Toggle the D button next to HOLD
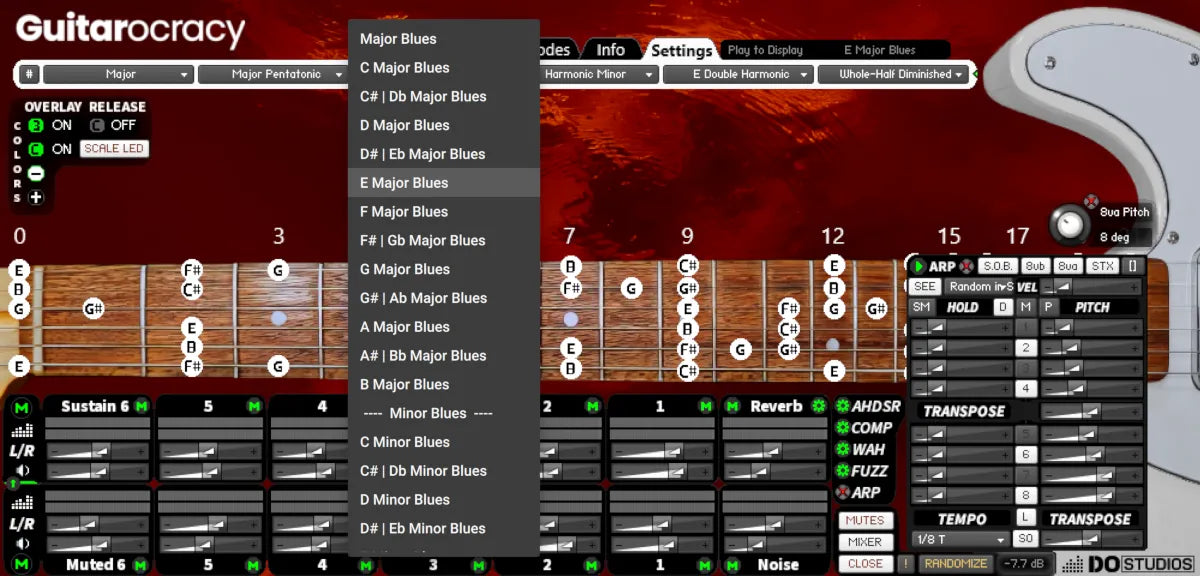Viewport: 1200px width, 576px height. 1003,307
